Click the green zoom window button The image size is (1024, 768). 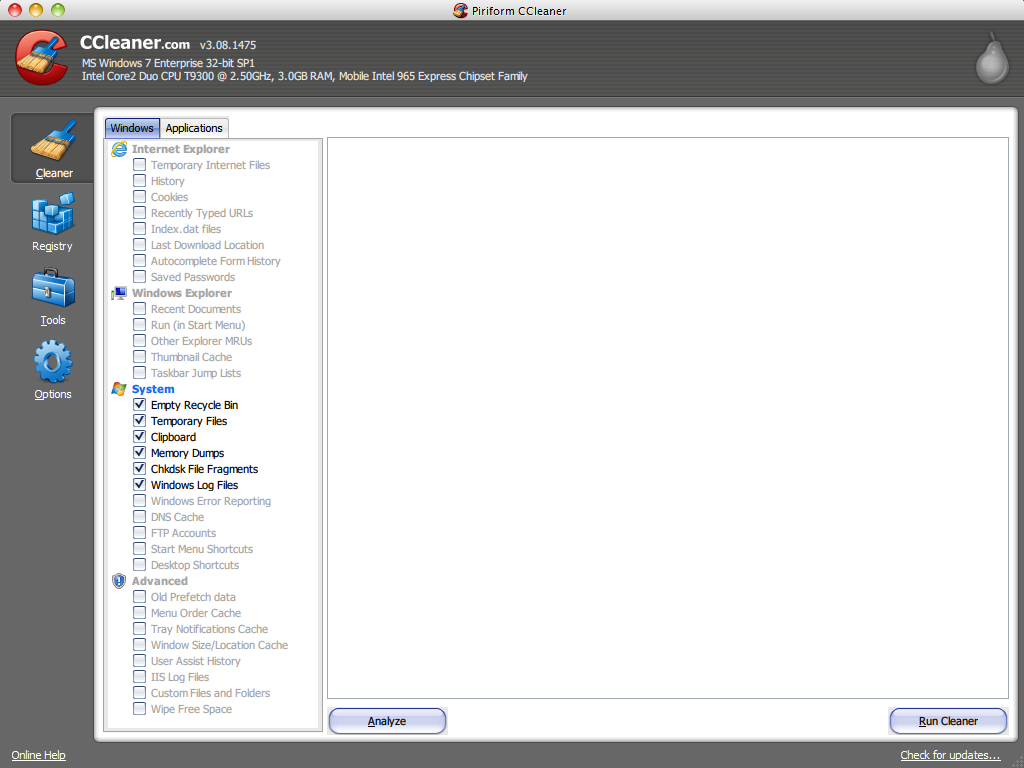[58, 10]
